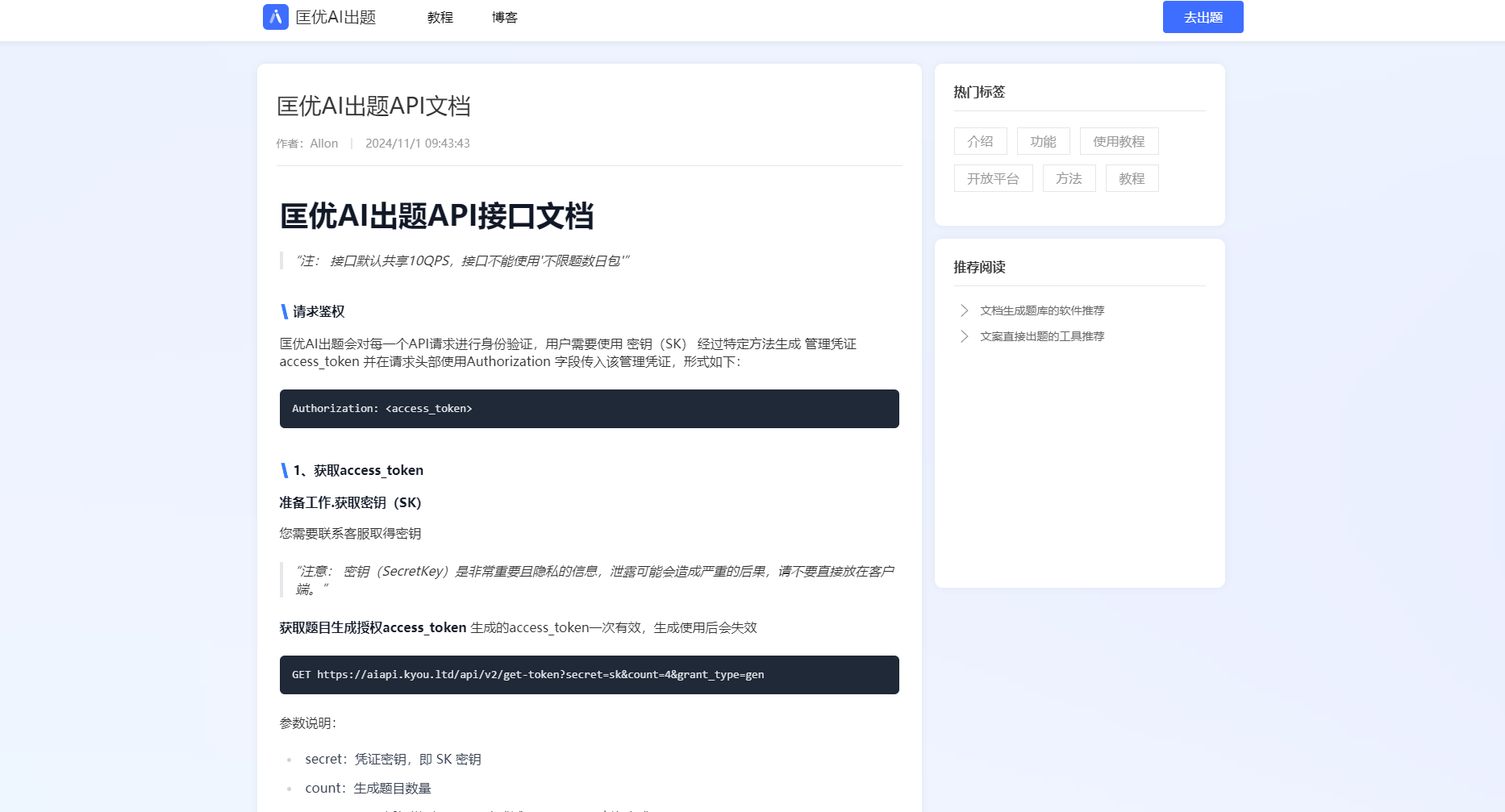
Task: Click the 匡优AI出题API文档 article title
Action: coord(373,106)
